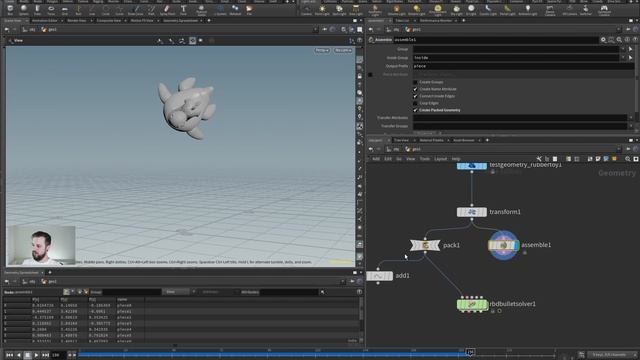This screenshot has height=360, width=640.
Task: Open the Group field dropdown arrow
Action: coord(623,49)
